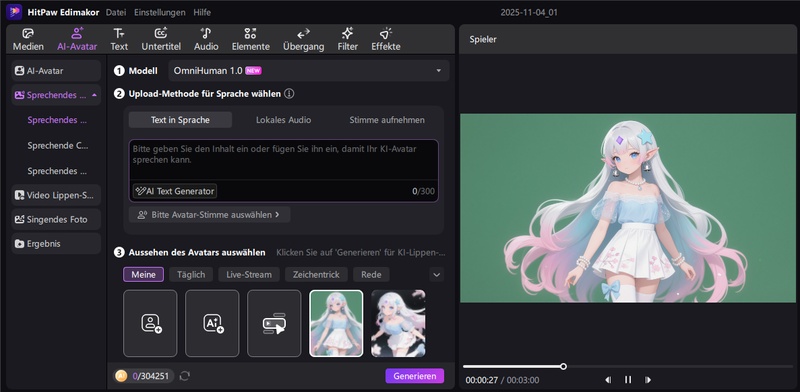Open Video Lippen-S... in sidebar
The width and height of the screenshot is (800, 392).
[x=56, y=195]
